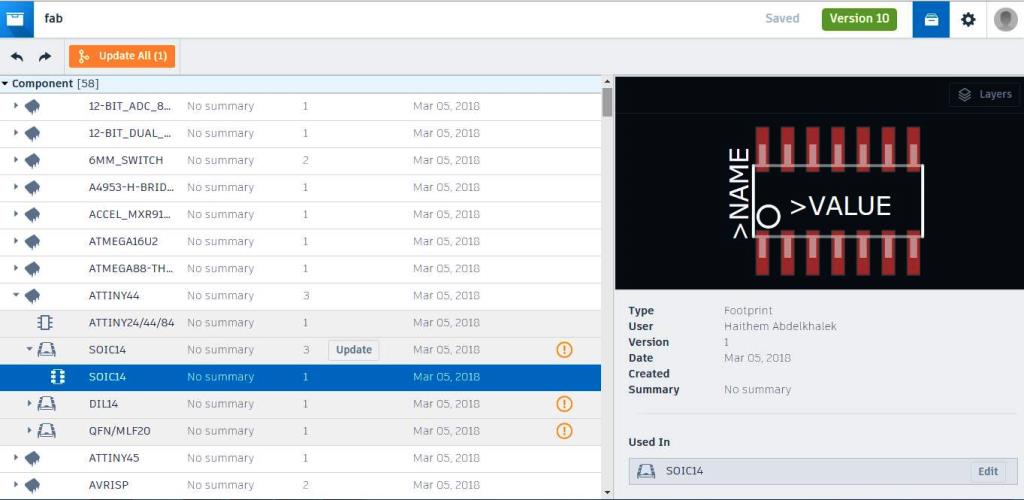Click the warning icon on DIL14 row

(x=564, y=404)
